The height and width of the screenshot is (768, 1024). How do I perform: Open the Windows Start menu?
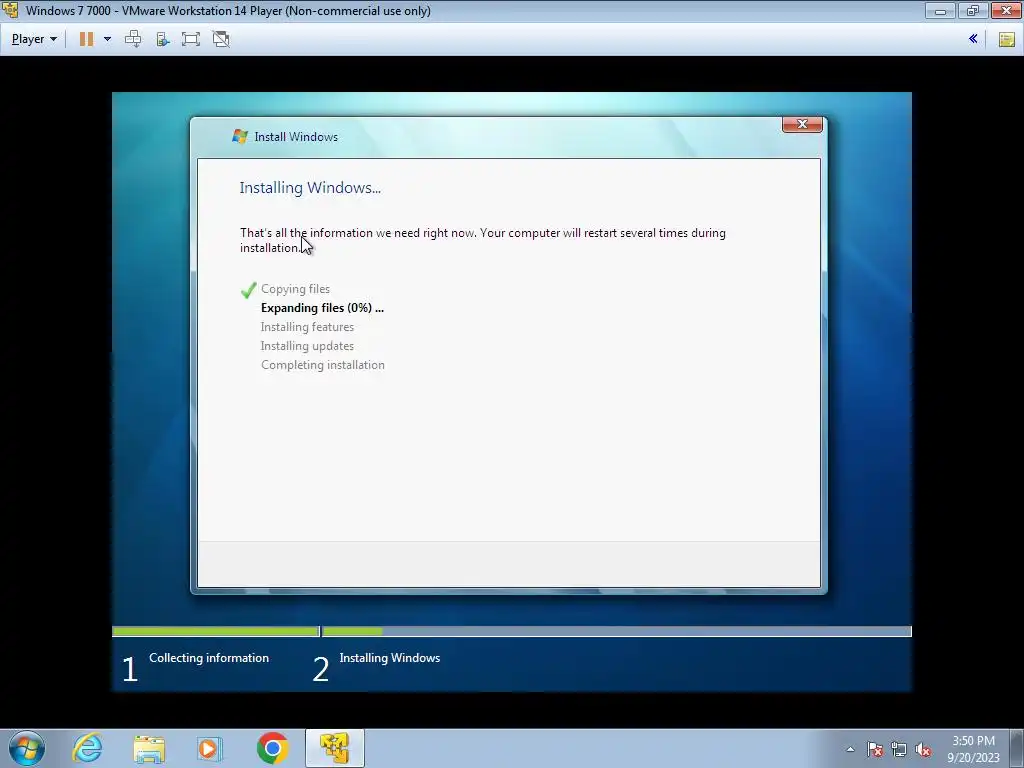[x=27, y=748]
